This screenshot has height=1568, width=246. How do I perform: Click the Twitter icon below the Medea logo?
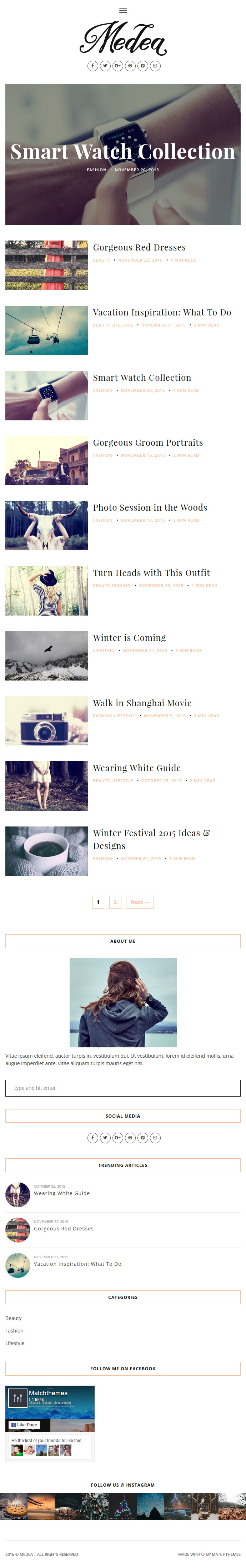pos(105,66)
